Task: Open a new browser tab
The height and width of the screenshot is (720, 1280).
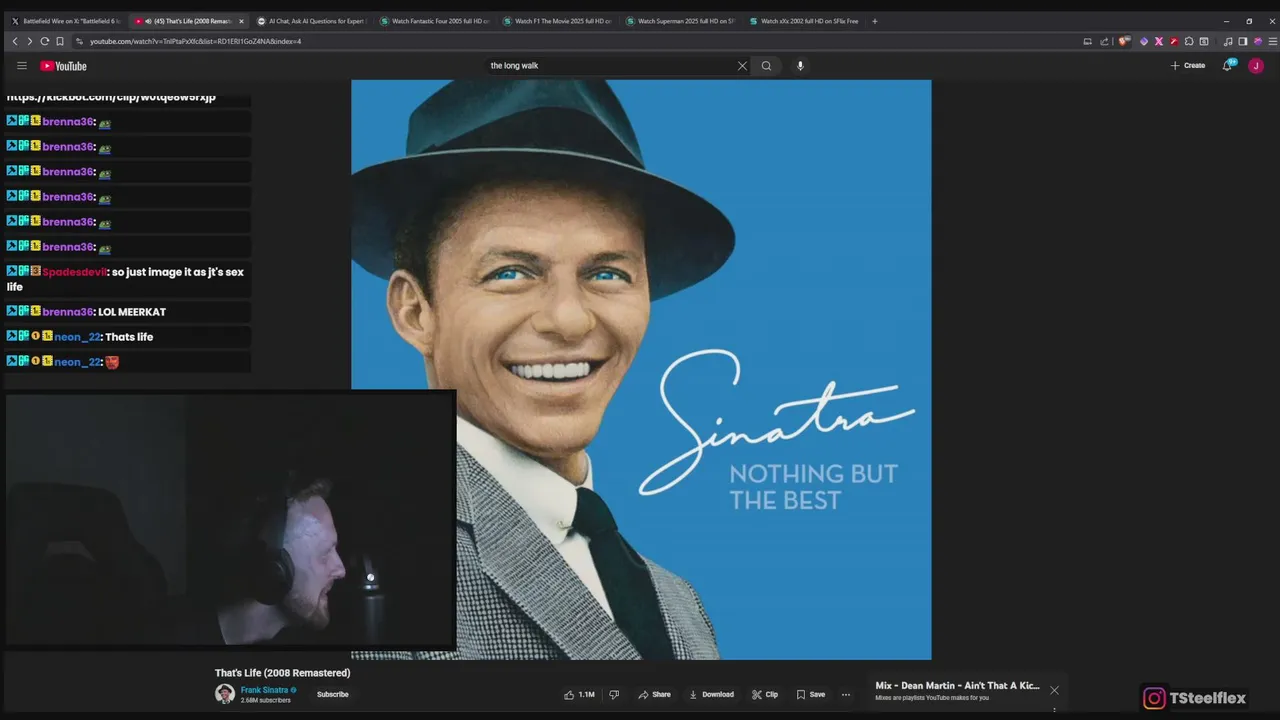Action: coord(875,21)
